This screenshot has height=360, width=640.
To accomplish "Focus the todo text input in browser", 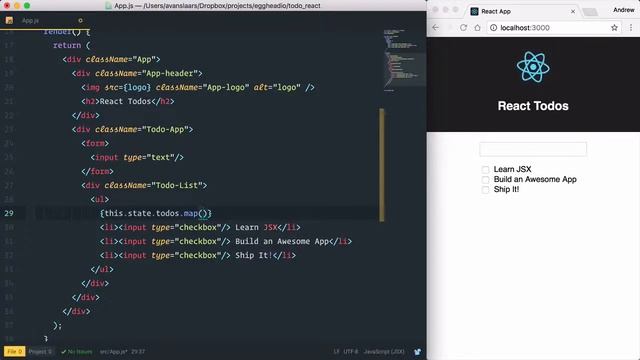I will (533, 149).
